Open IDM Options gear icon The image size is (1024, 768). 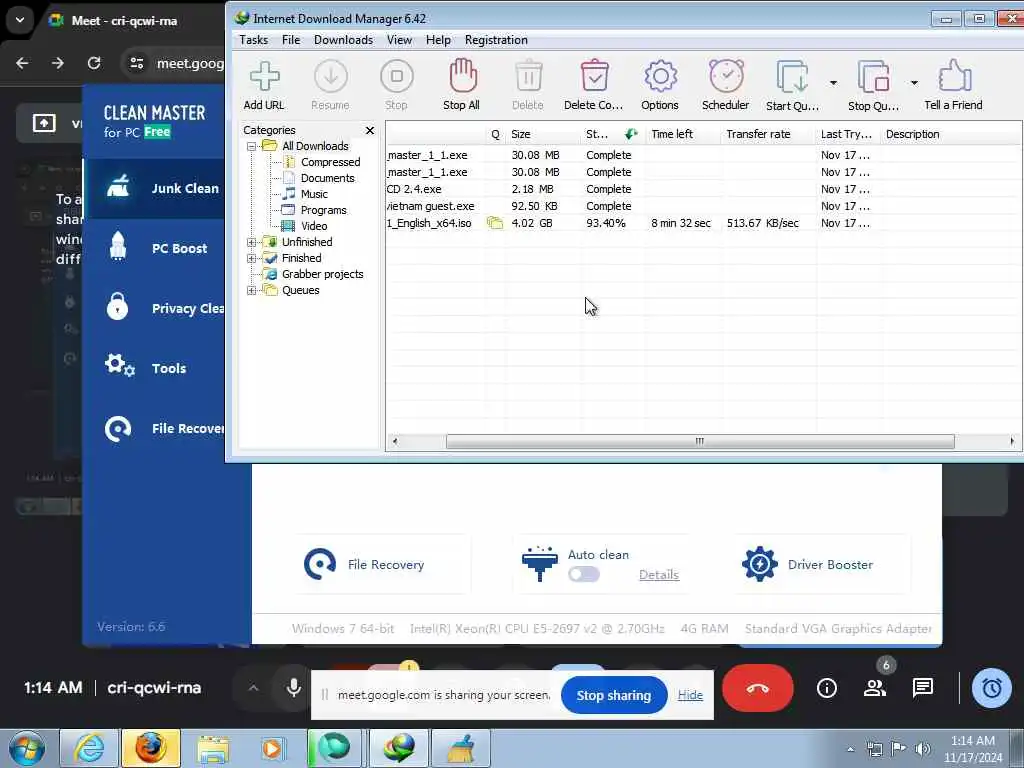[x=660, y=85]
